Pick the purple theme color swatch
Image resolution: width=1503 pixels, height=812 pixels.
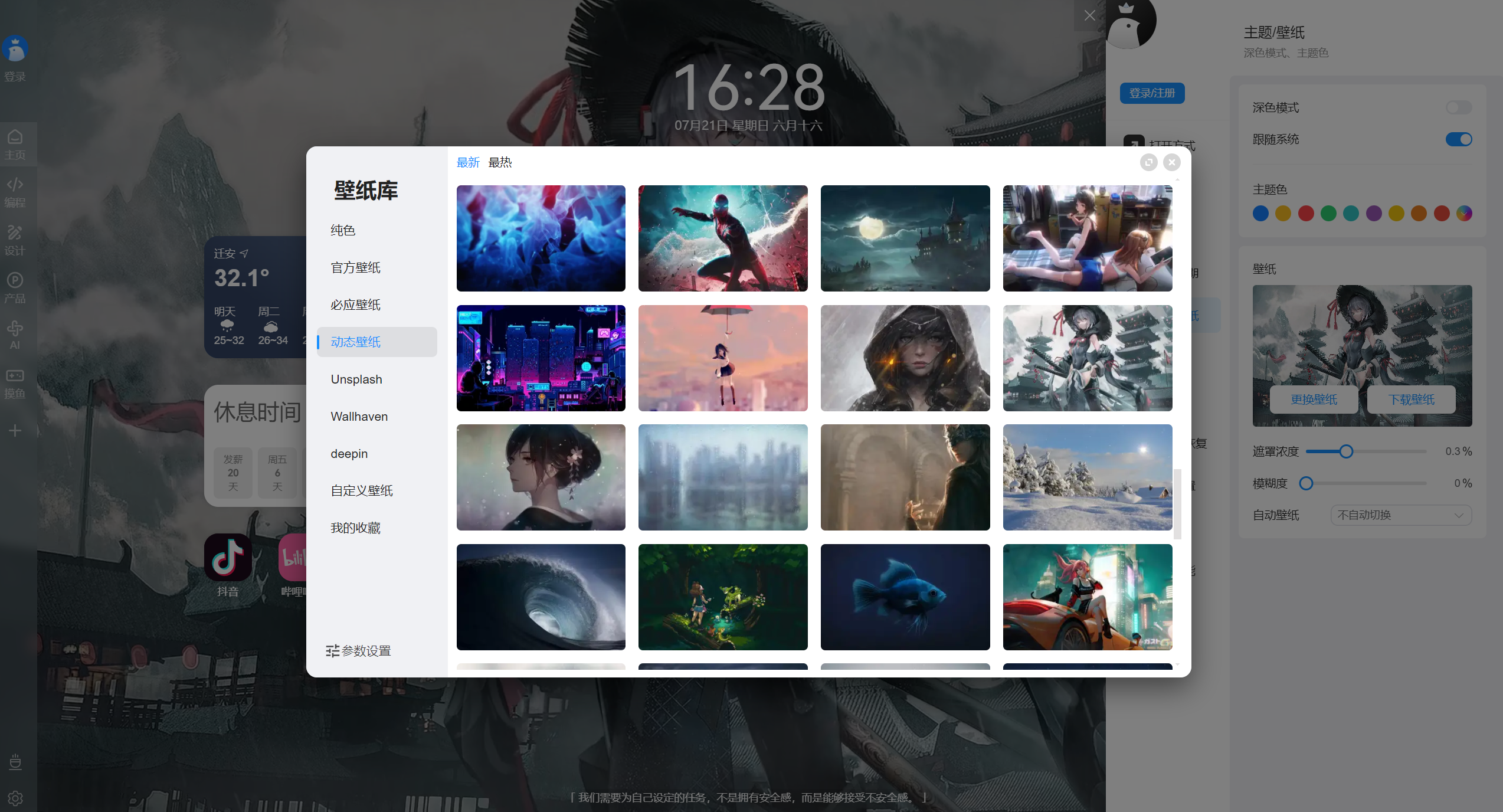(1374, 214)
